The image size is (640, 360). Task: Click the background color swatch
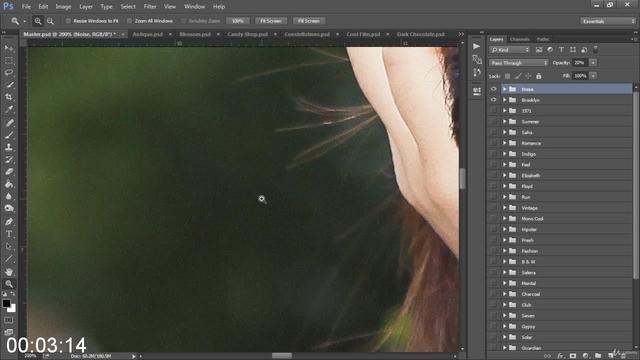(x=13, y=309)
